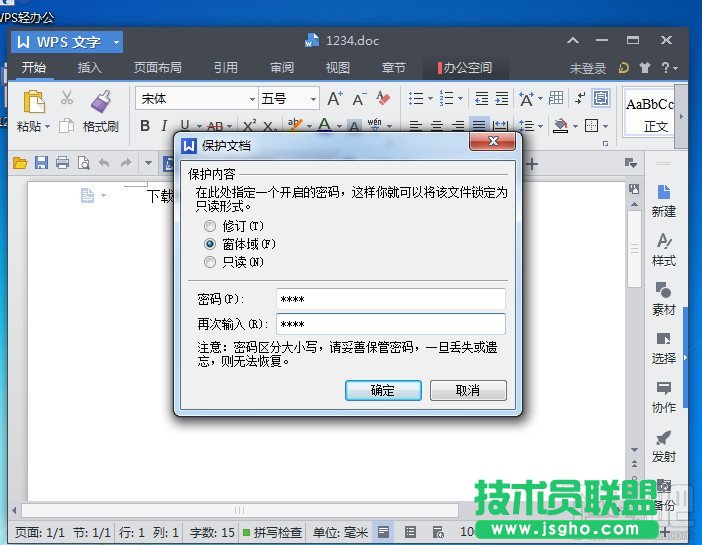Click the 密码(P) password field
This screenshot has width=702, height=545.
(391, 299)
